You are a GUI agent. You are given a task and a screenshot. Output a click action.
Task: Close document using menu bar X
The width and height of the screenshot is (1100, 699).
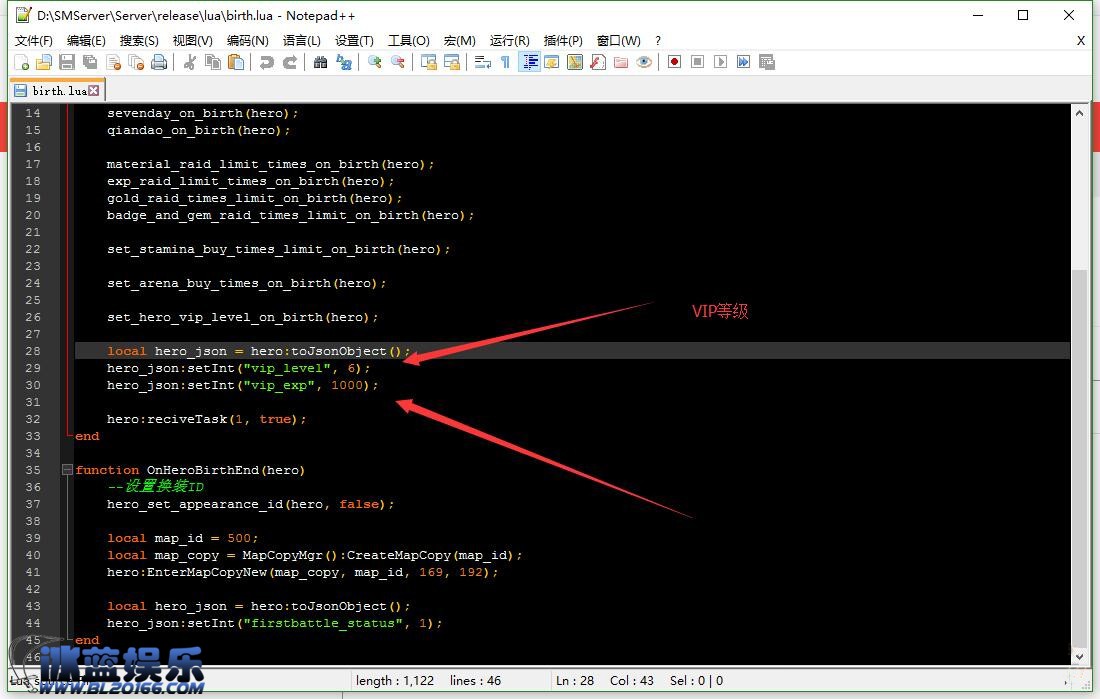[x=1081, y=41]
